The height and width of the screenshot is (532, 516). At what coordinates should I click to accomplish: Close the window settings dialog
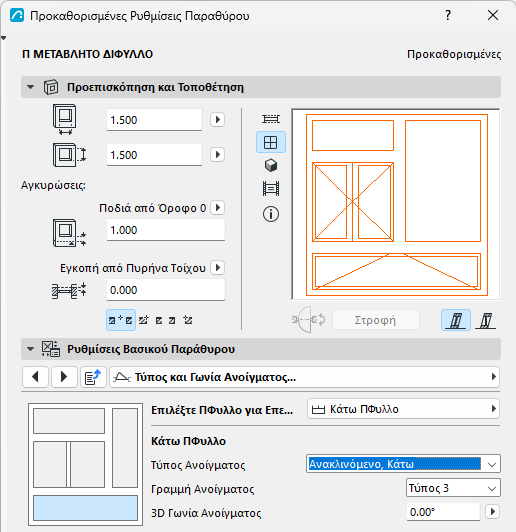(493, 15)
